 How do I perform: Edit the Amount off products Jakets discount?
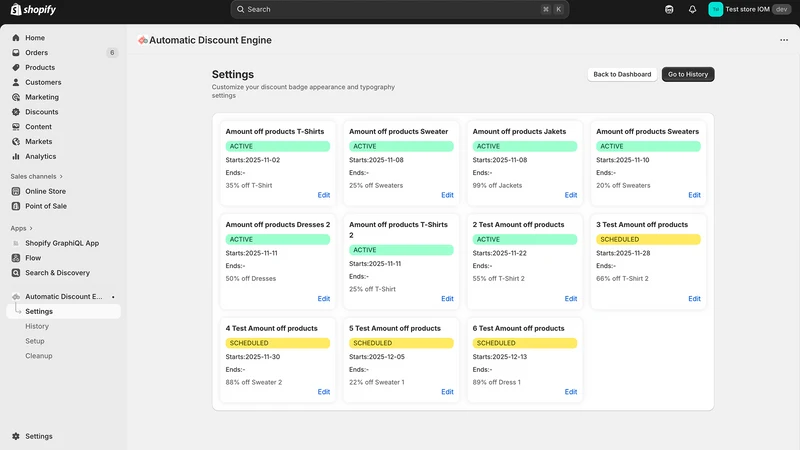point(571,195)
